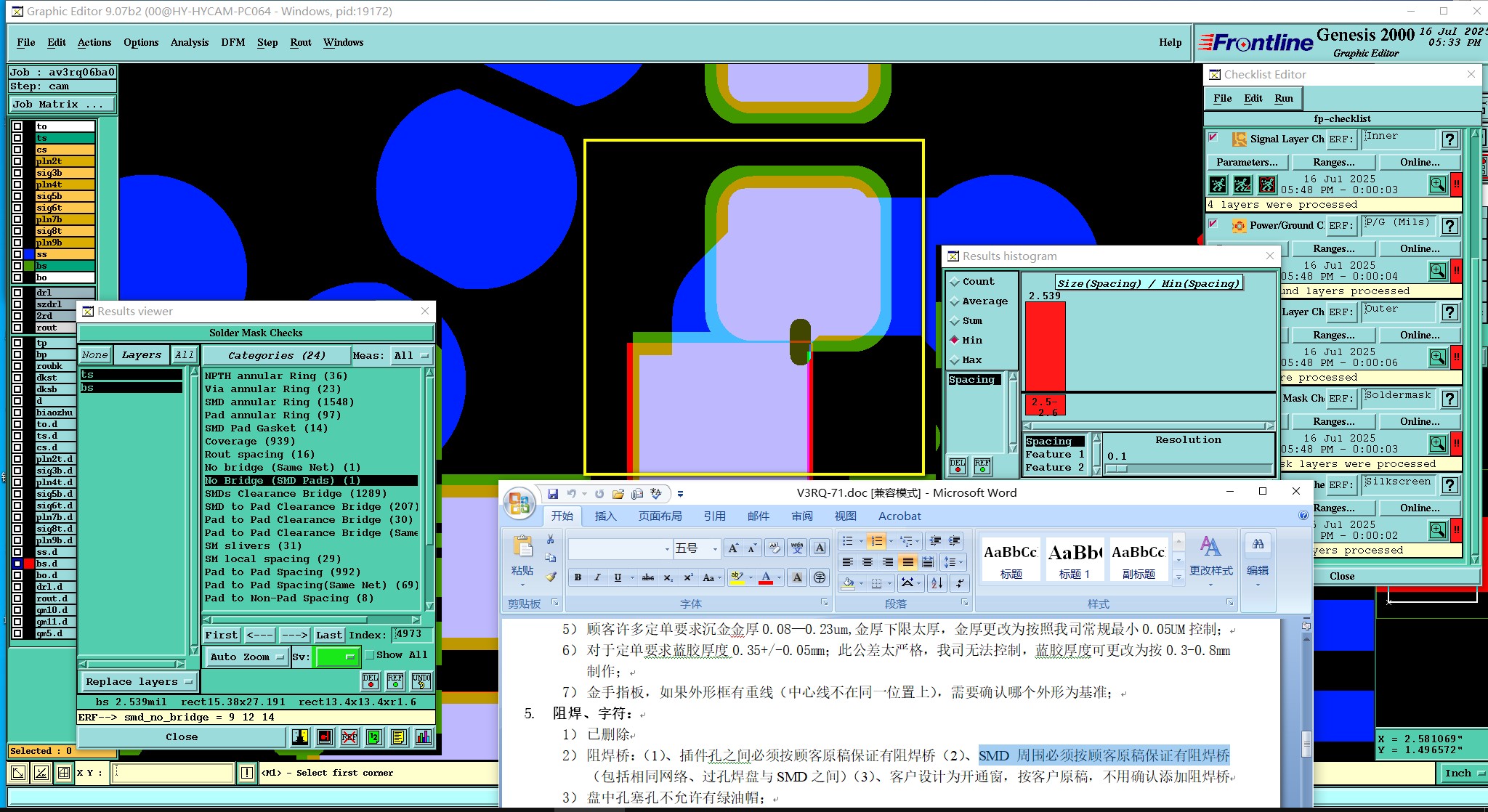Viewport: 1488px width, 812px height.
Task: Click the green Sv color selector
Action: pyautogui.click(x=336, y=657)
